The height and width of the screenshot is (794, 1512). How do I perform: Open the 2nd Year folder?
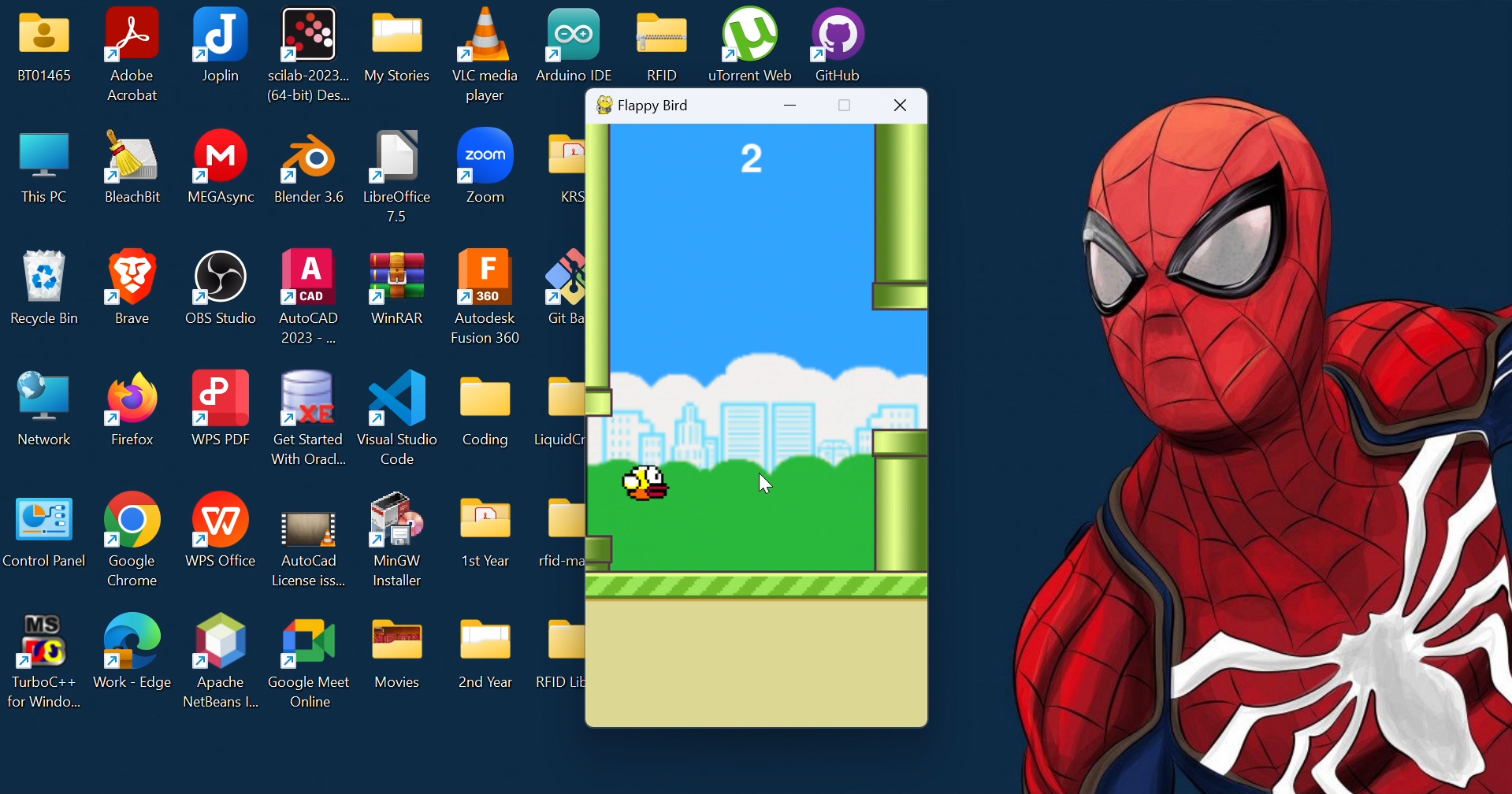(x=485, y=640)
